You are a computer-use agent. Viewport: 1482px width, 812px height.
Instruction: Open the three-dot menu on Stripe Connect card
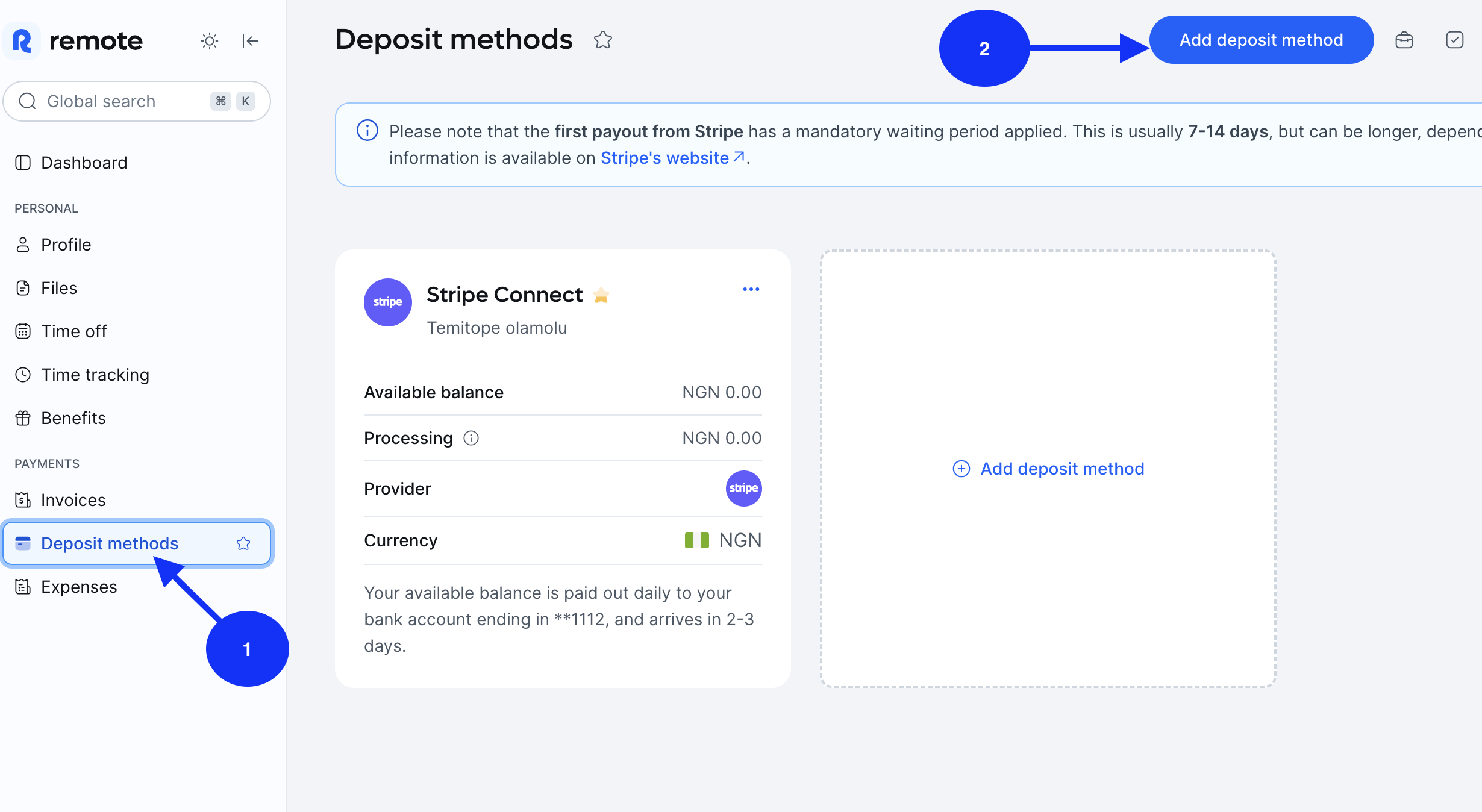(x=751, y=289)
